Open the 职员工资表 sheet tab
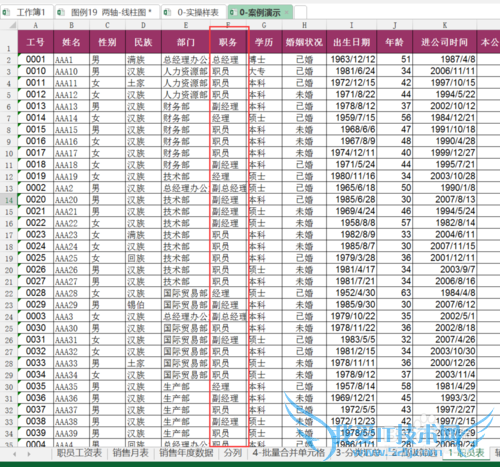The image size is (500, 467). pyautogui.click(x=79, y=453)
